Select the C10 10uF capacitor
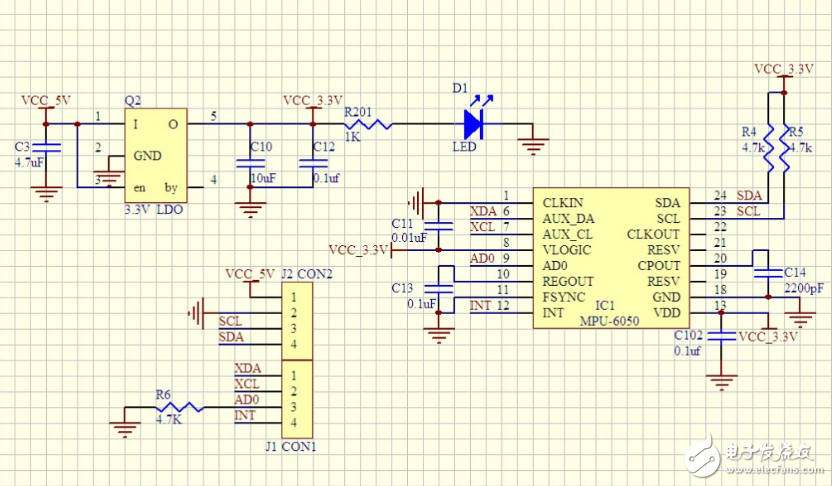Screen dimensions: 832x486 pyautogui.click(x=248, y=163)
